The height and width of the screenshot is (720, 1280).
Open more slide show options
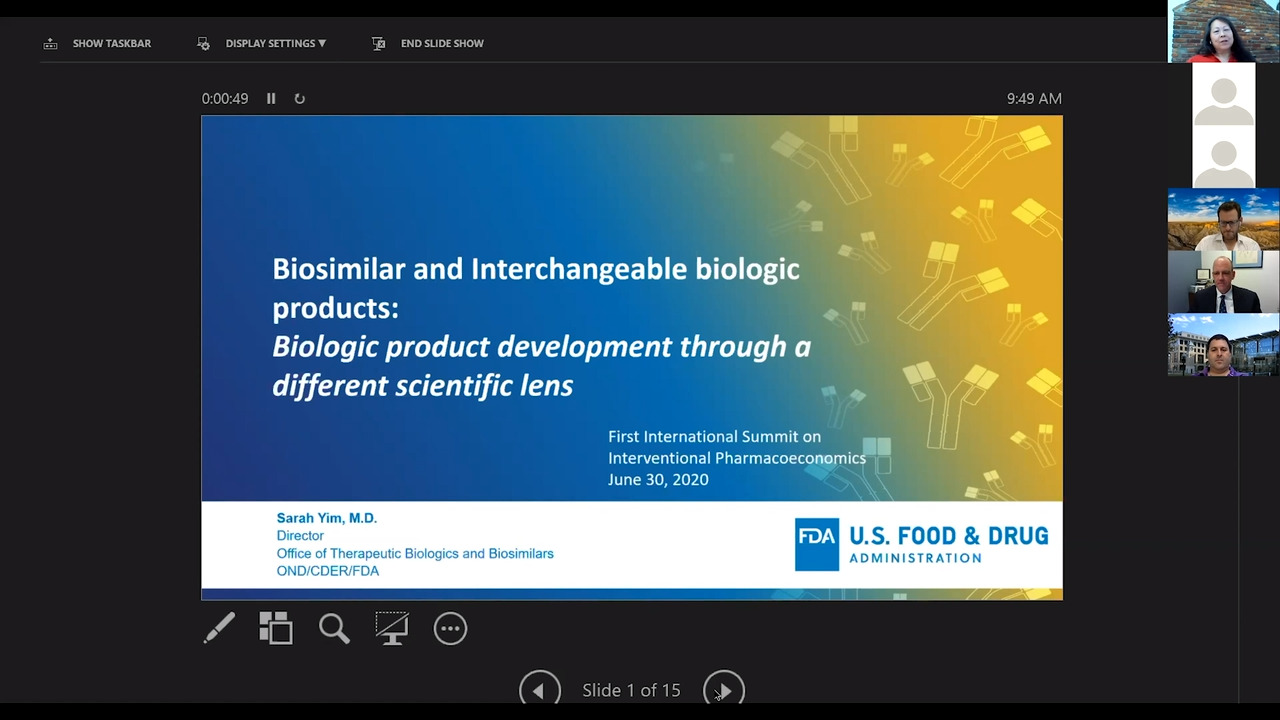click(450, 628)
